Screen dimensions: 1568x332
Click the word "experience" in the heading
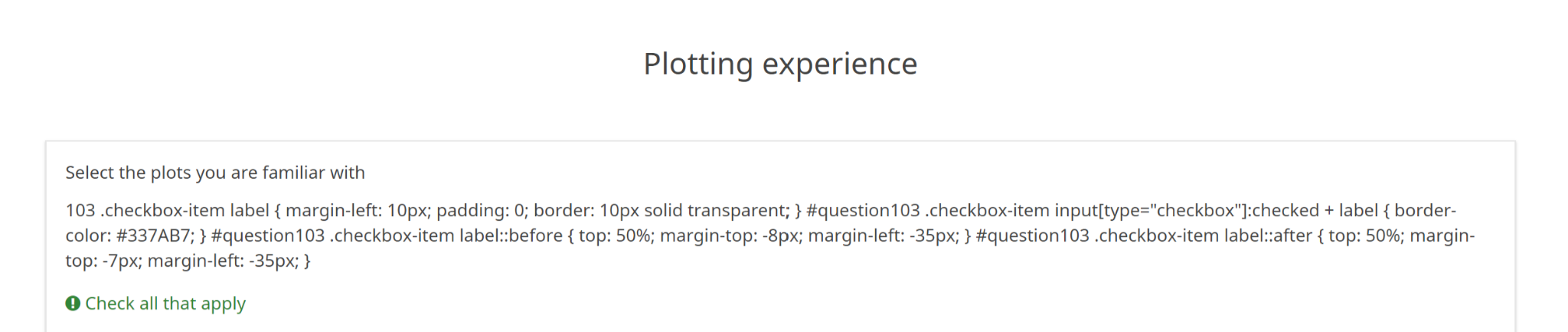pos(839,64)
